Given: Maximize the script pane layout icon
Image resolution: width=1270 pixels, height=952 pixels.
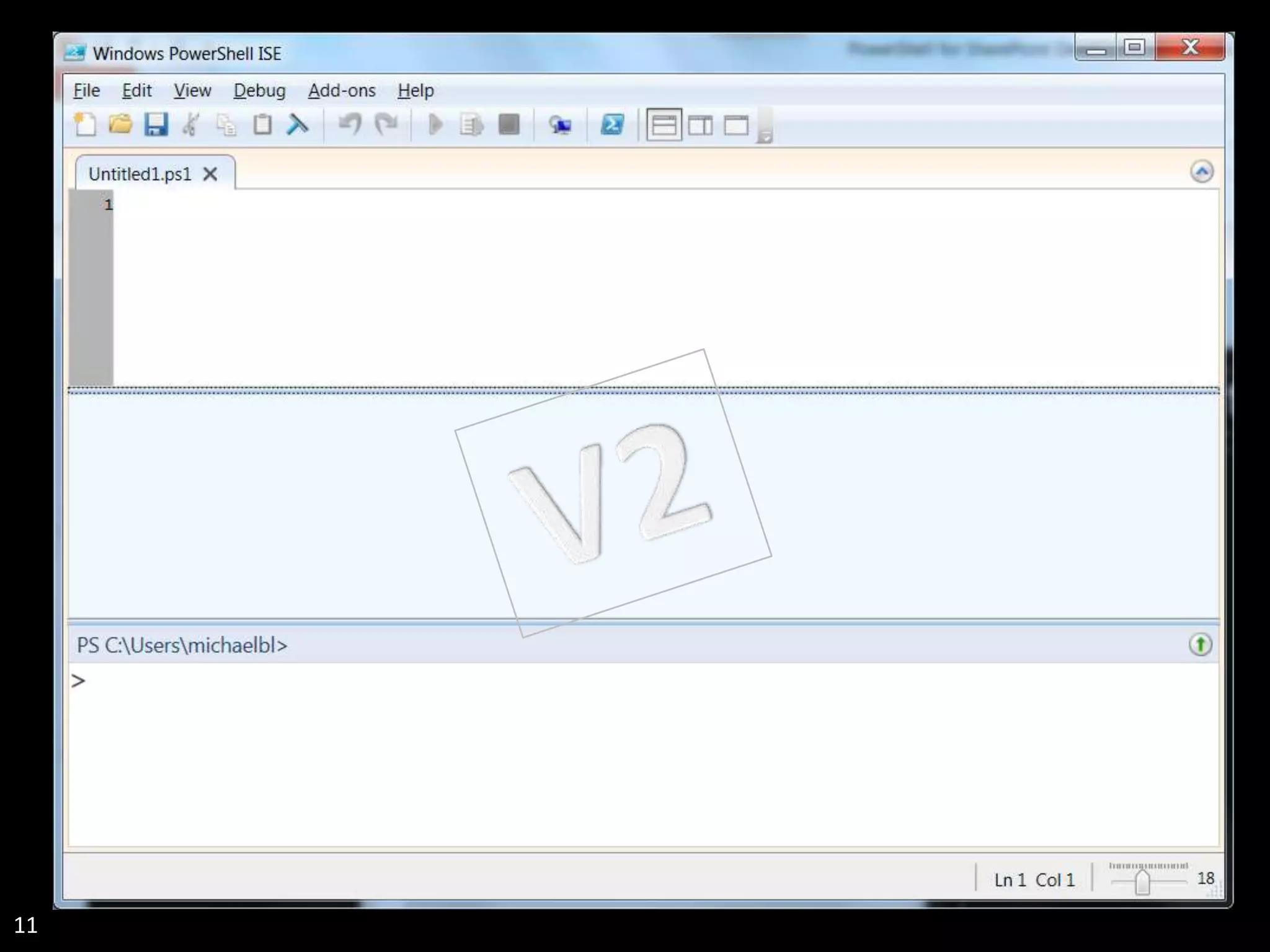Looking at the screenshot, I should [x=737, y=126].
